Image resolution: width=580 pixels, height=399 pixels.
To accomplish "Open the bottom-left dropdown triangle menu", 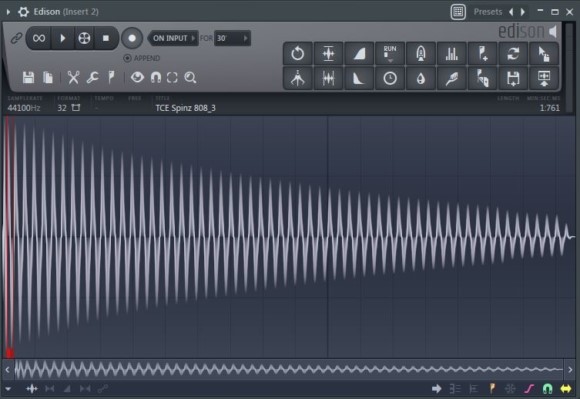I will [8, 389].
